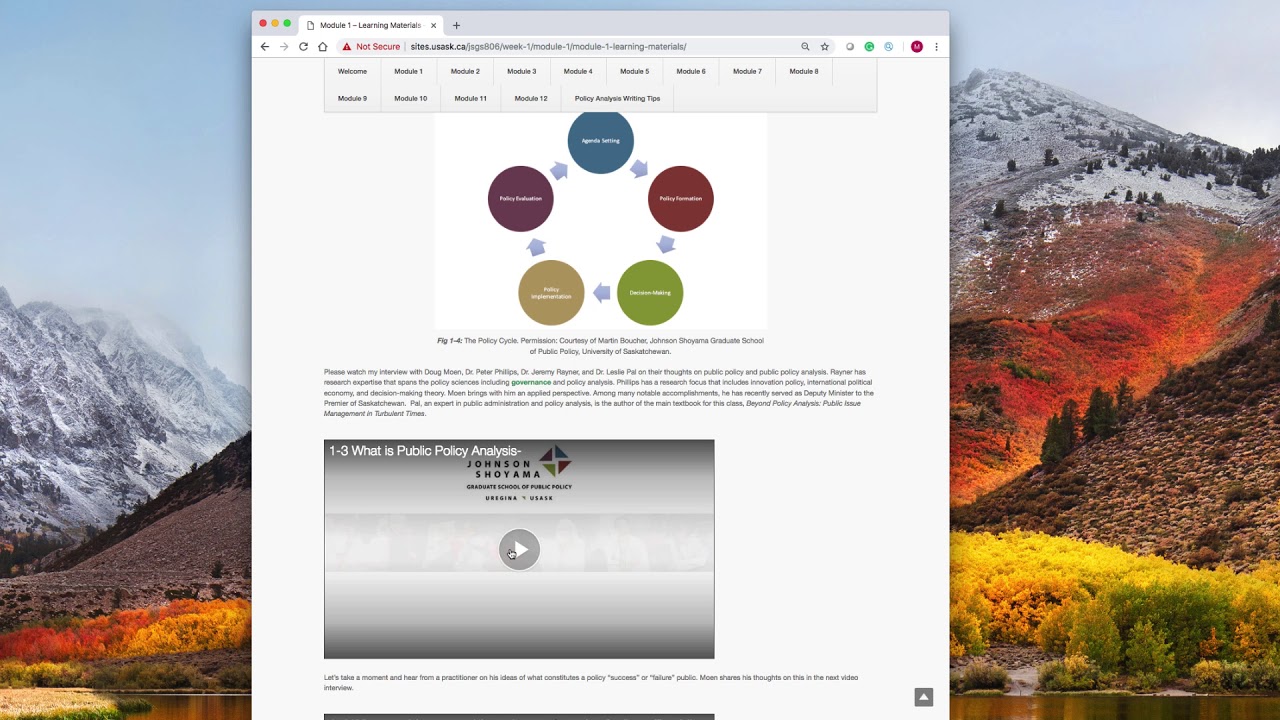Jump to top with the arrow button
1280x720 pixels.
click(x=924, y=697)
